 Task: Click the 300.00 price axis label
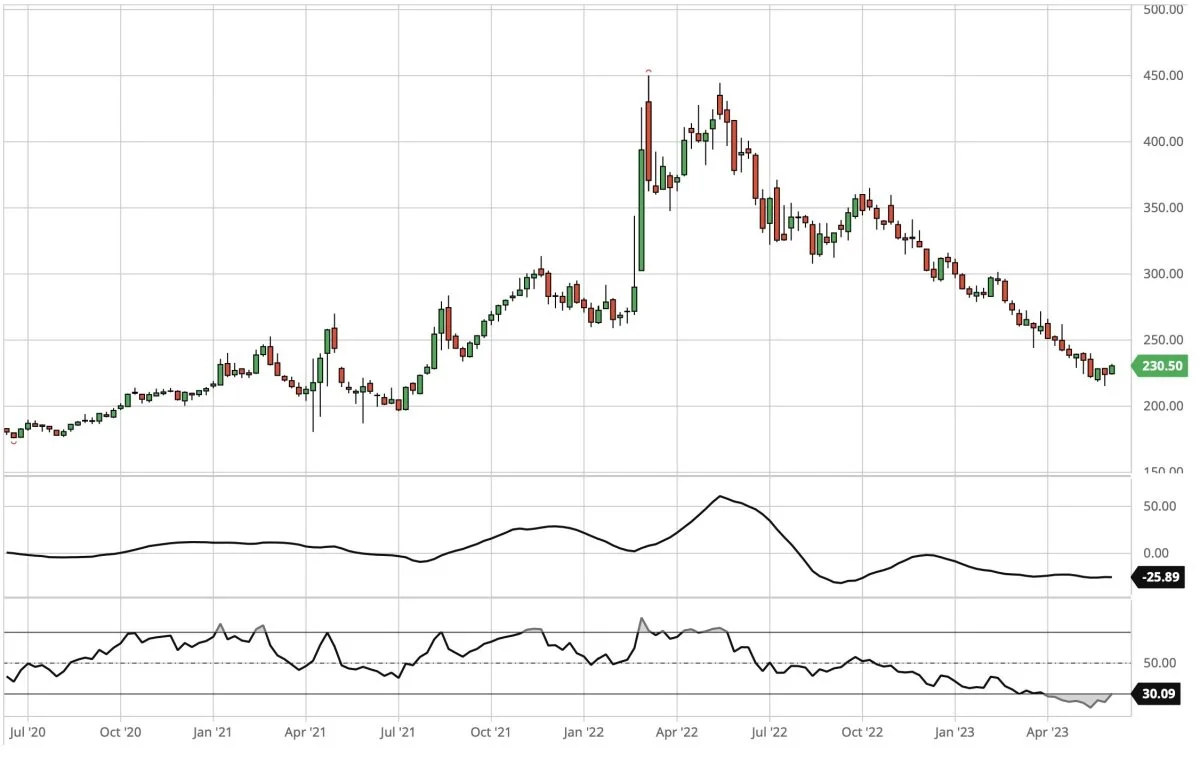[1162, 274]
